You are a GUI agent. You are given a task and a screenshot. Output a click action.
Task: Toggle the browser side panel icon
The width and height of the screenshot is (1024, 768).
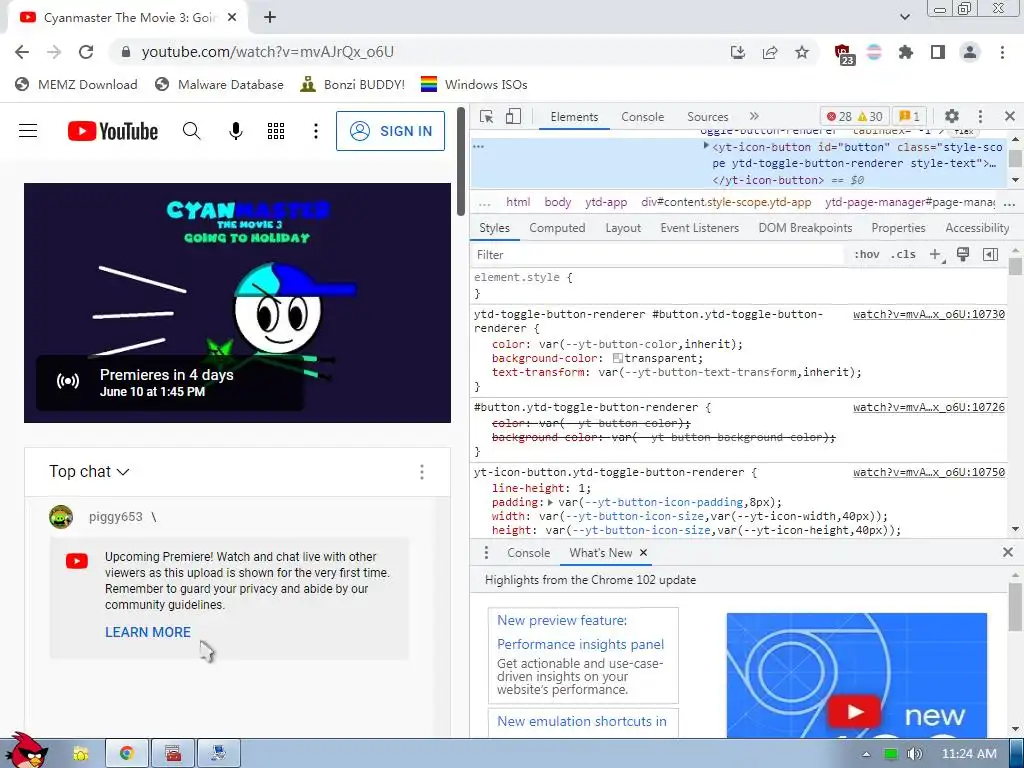point(938,52)
